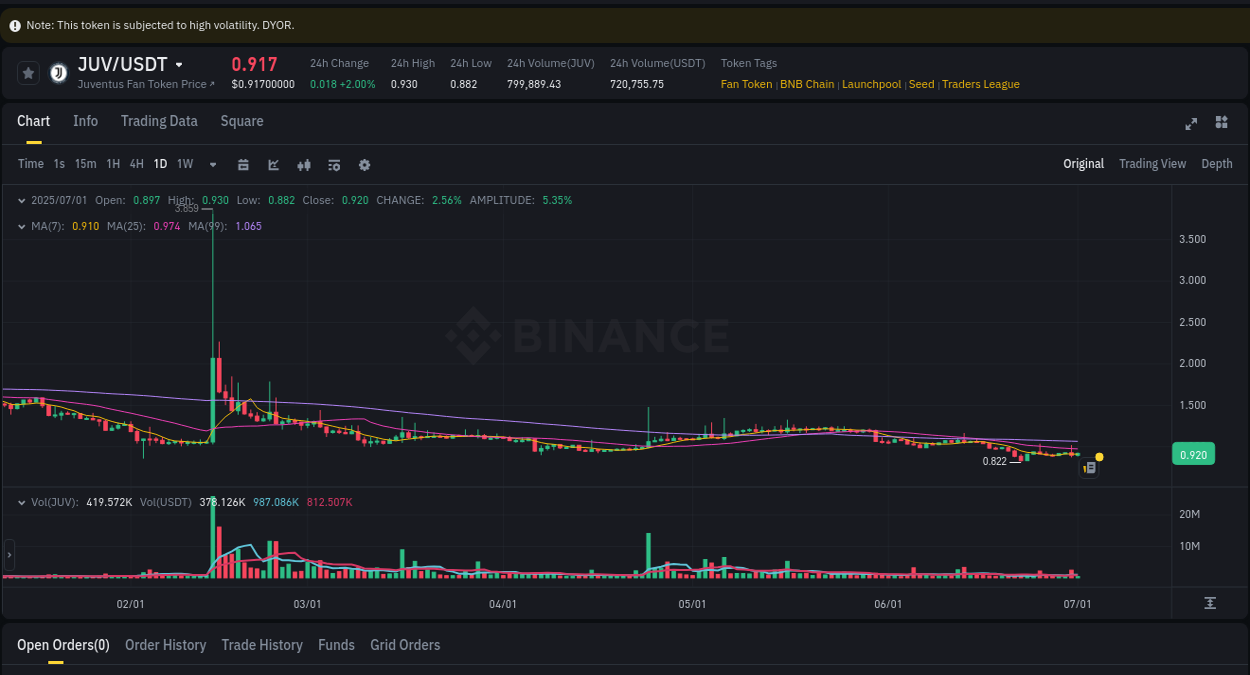The height and width of the screenshot is (675, 1250).
Task: Click the indicators list icon on chart toolbar
Action: (334, 163)
